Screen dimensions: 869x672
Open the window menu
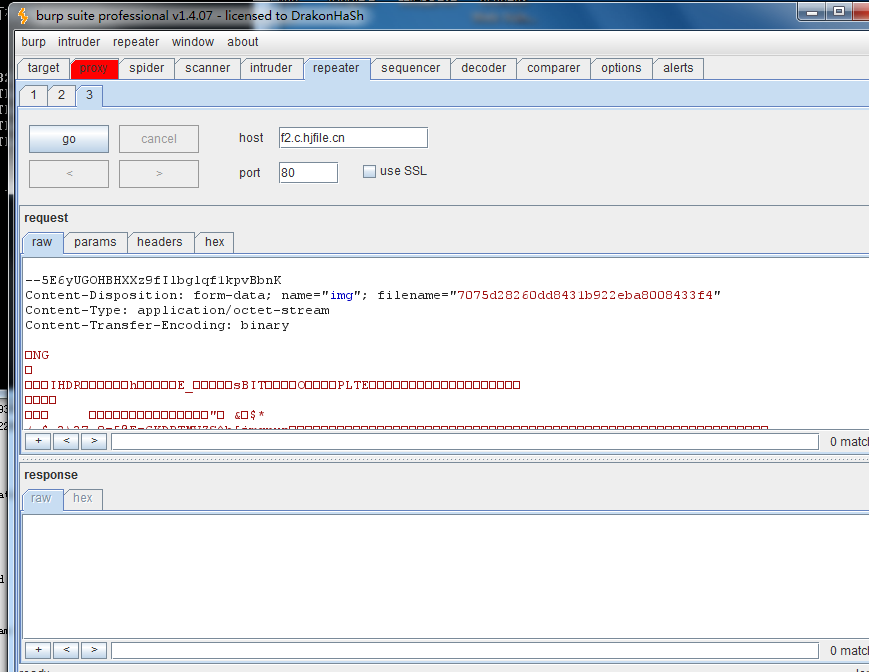(x=193, y=42)
